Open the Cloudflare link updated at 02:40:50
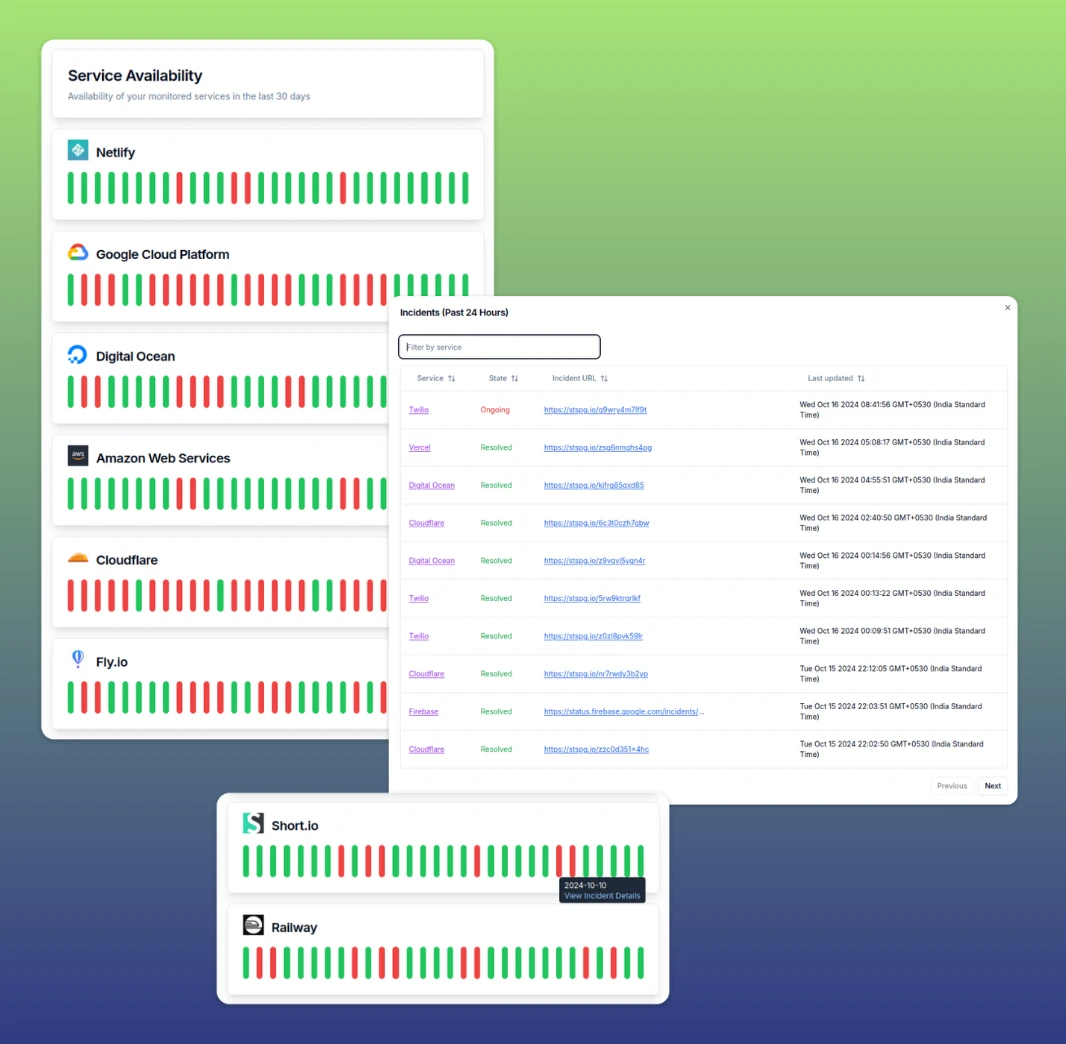Image resolution: width=1066 pixels, height=1044 pixels. [x=426, y=523]
